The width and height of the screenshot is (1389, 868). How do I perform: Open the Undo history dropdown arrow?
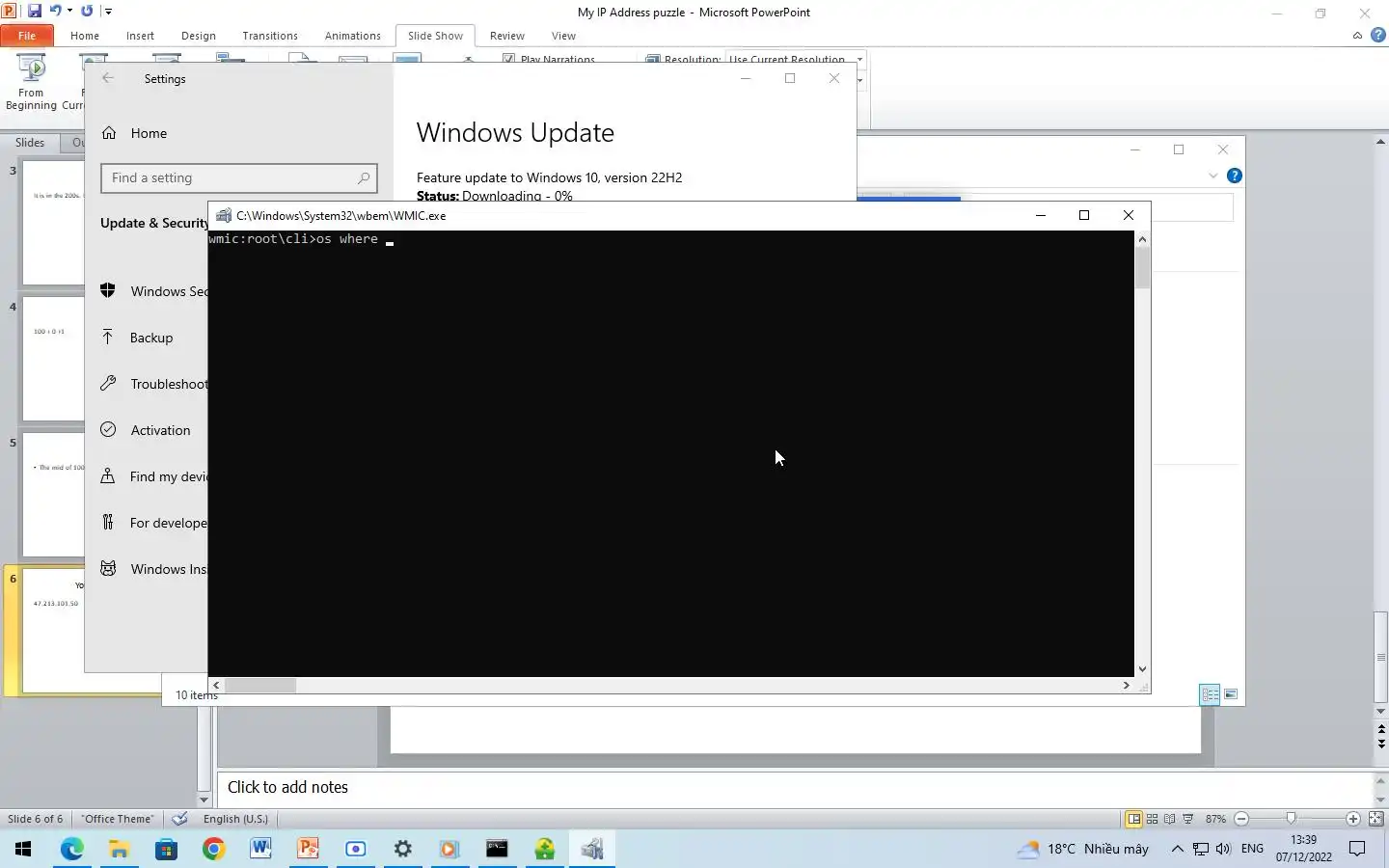tap(69, 11)
